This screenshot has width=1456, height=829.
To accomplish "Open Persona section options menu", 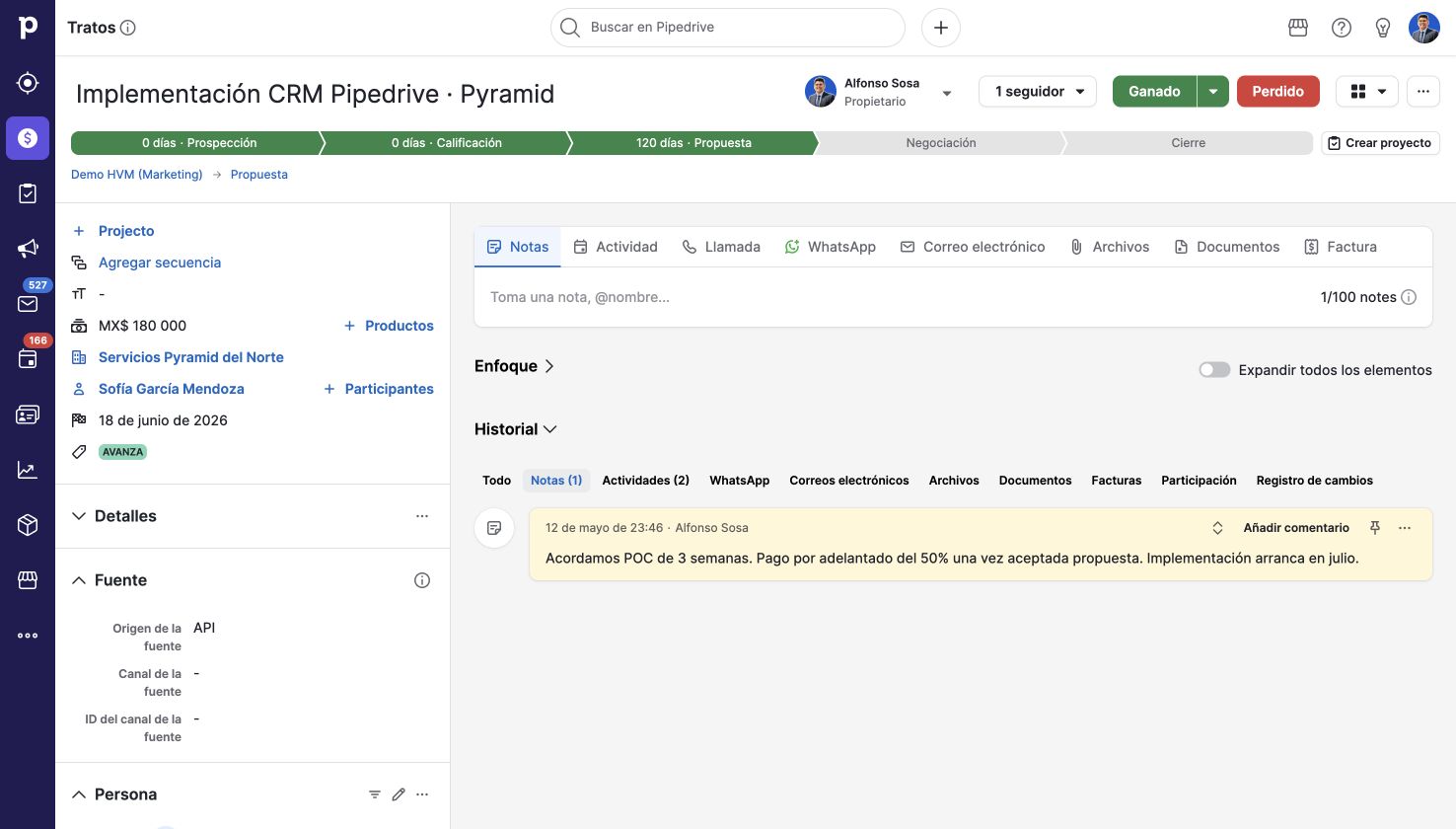I will coord(422,794).
